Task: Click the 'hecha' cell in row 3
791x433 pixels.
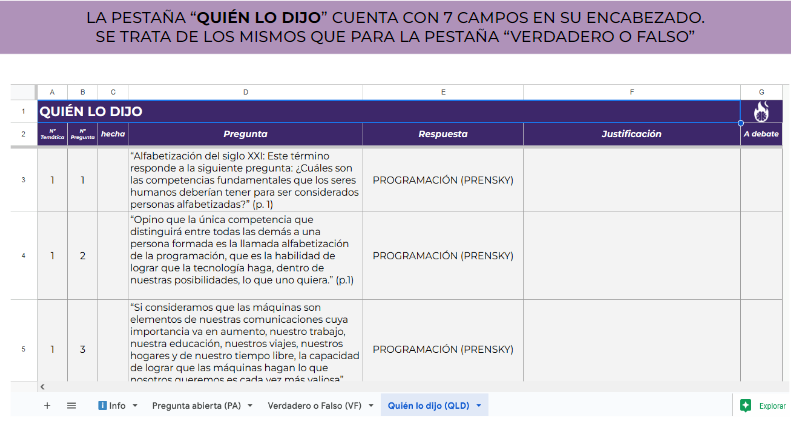Action: coord(113,180)
